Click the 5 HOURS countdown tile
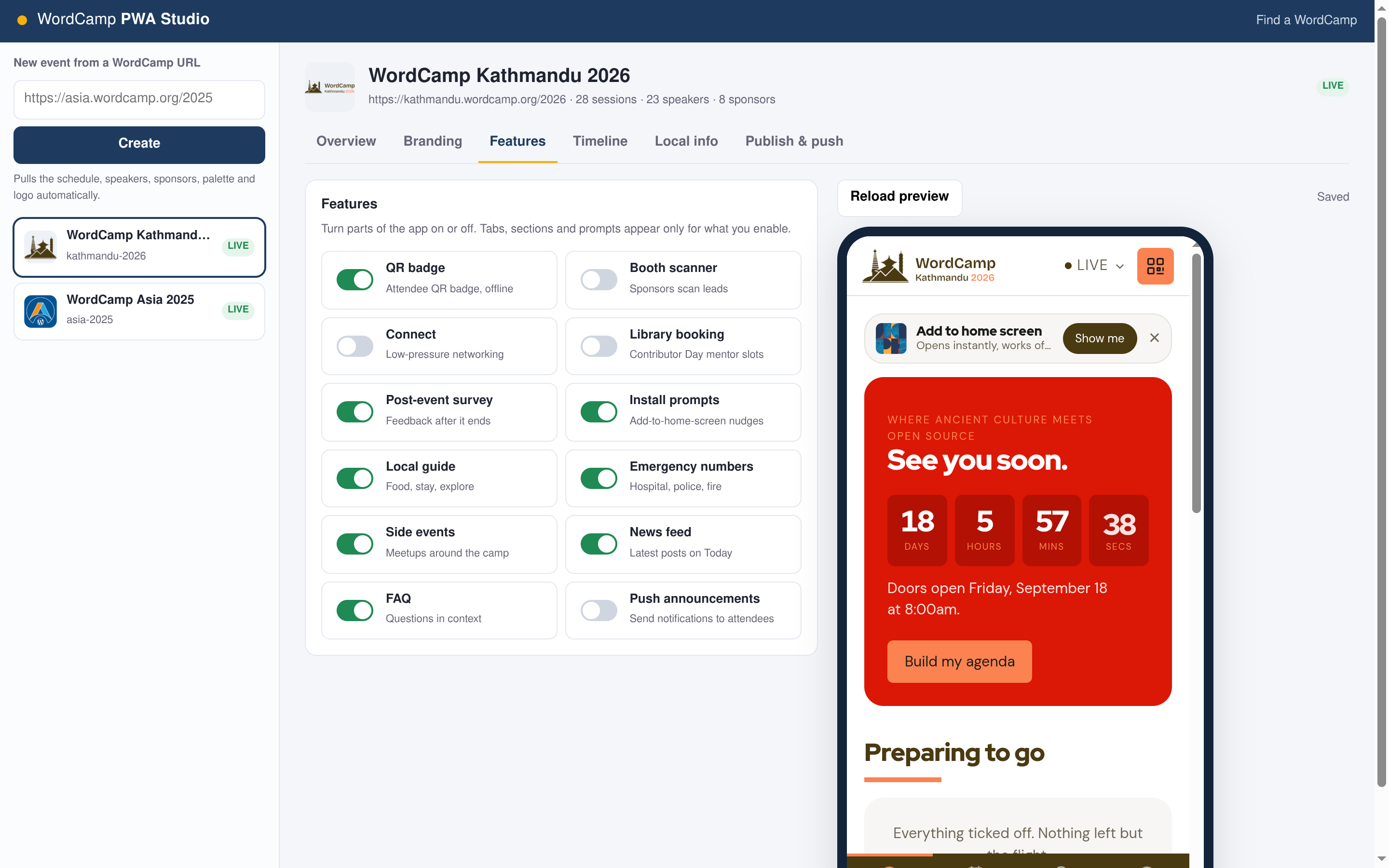 (984, 530)
